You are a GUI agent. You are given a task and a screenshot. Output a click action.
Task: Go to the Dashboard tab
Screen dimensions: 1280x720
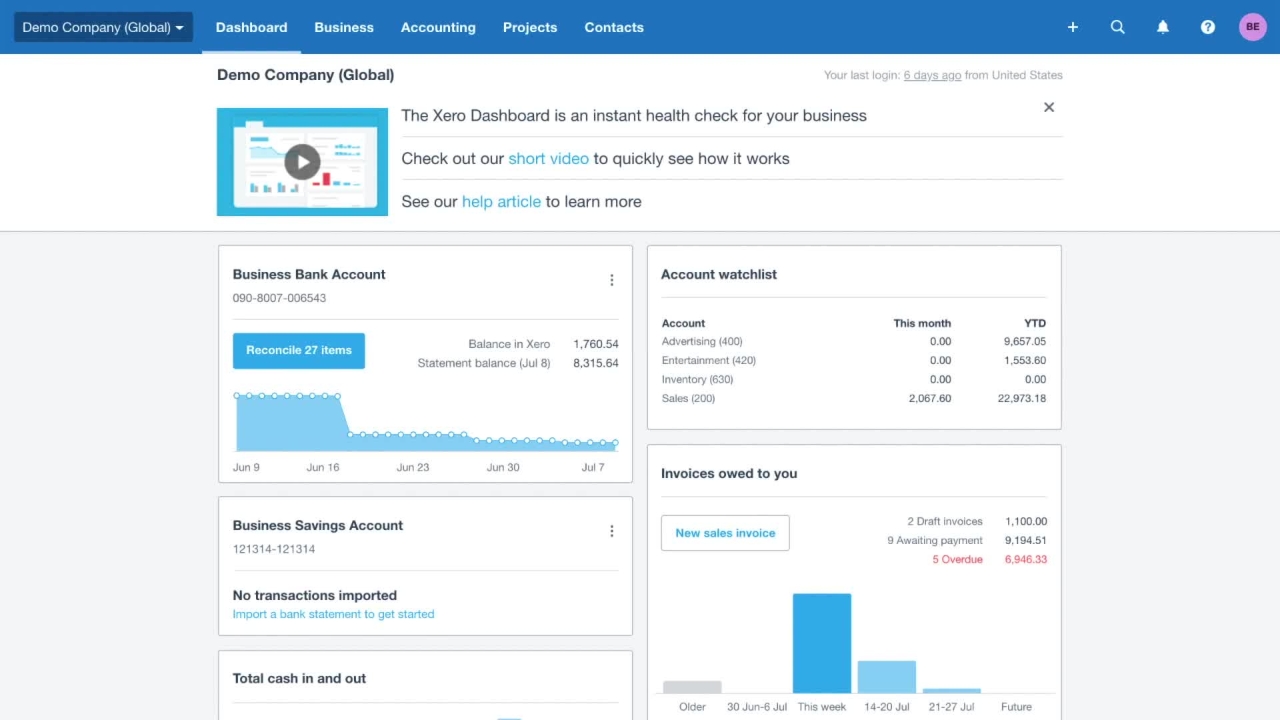coord(251,27)
